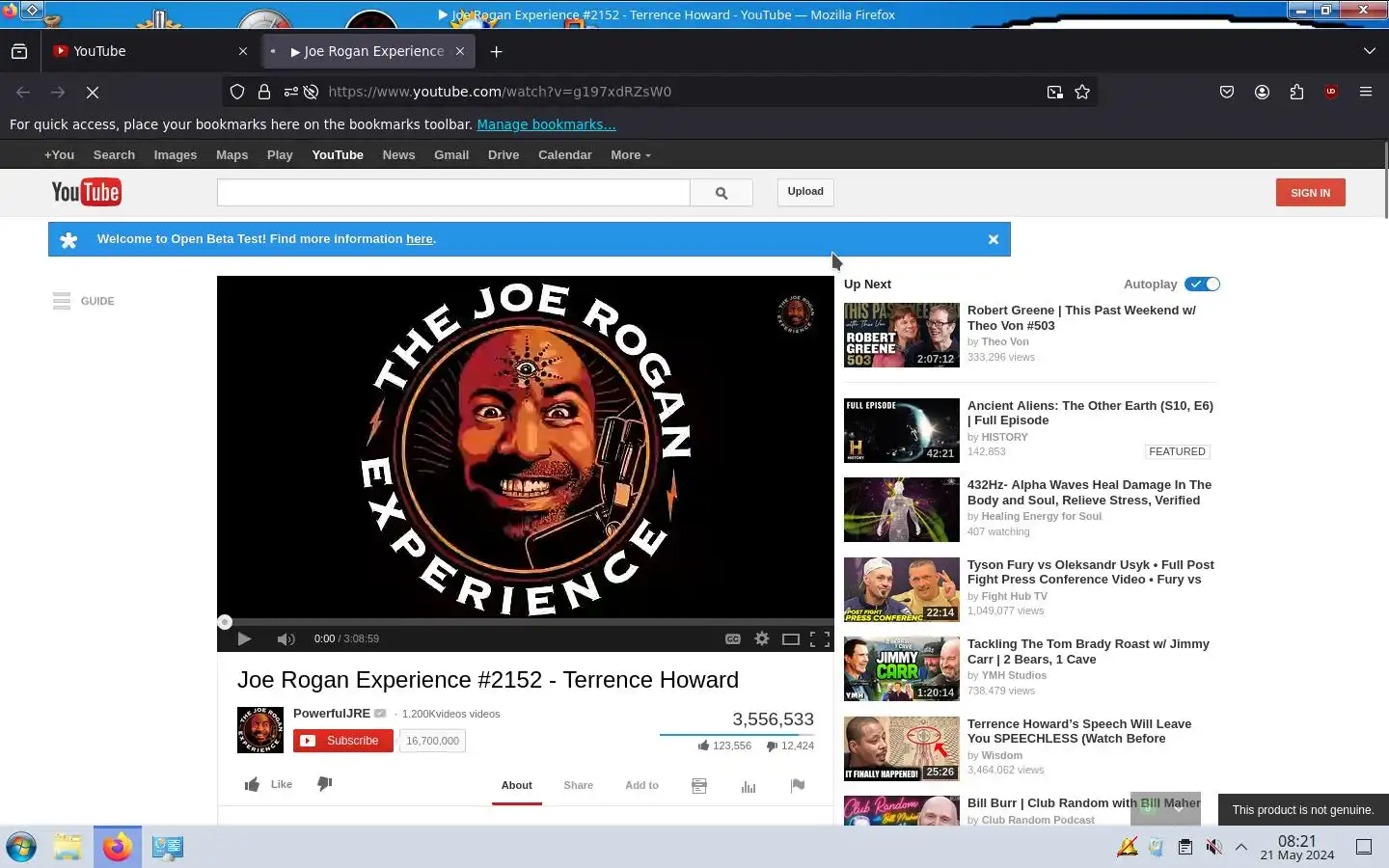Mute the video player volume
The width and height of the screenshot is (1389, 868).
point(286,638)
